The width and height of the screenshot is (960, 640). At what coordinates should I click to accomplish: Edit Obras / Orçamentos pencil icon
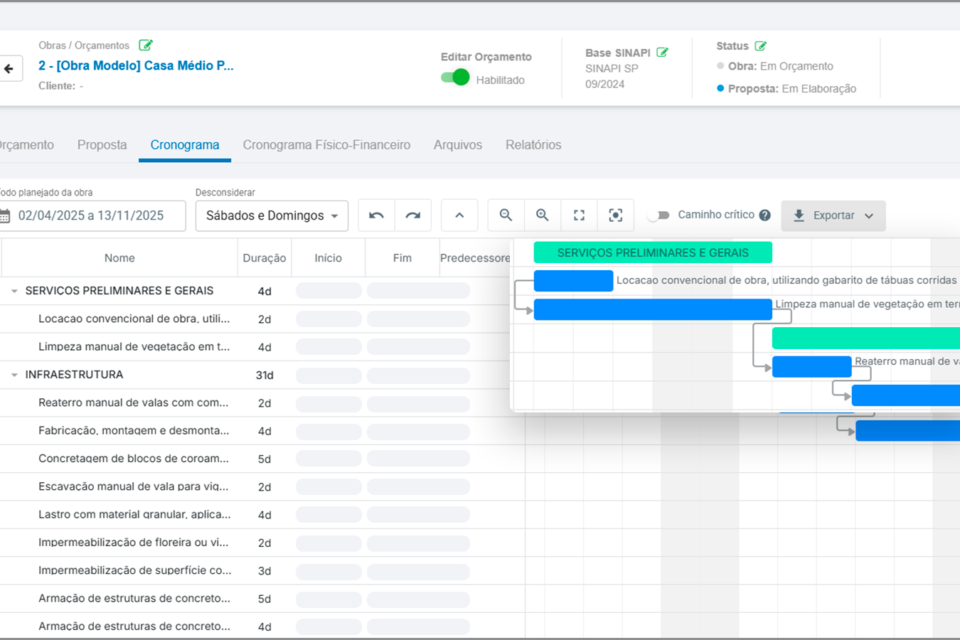[x=145, y=45]
